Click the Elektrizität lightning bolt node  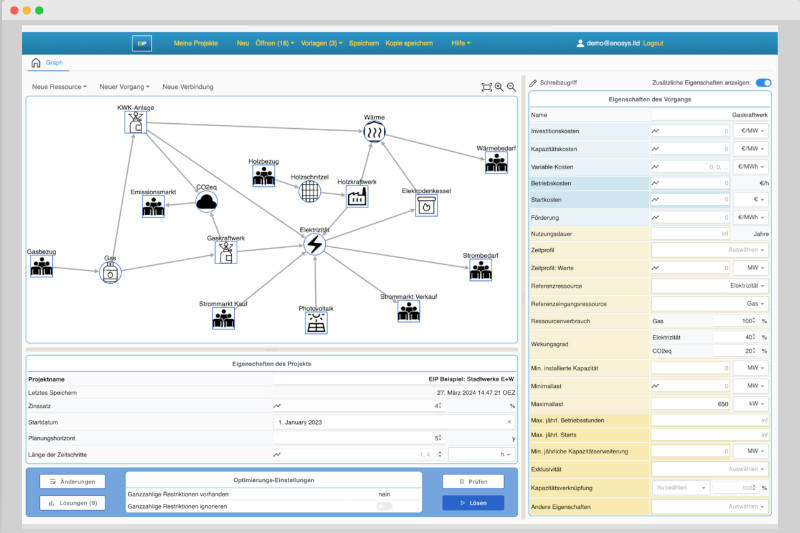[x=315, y=244]
